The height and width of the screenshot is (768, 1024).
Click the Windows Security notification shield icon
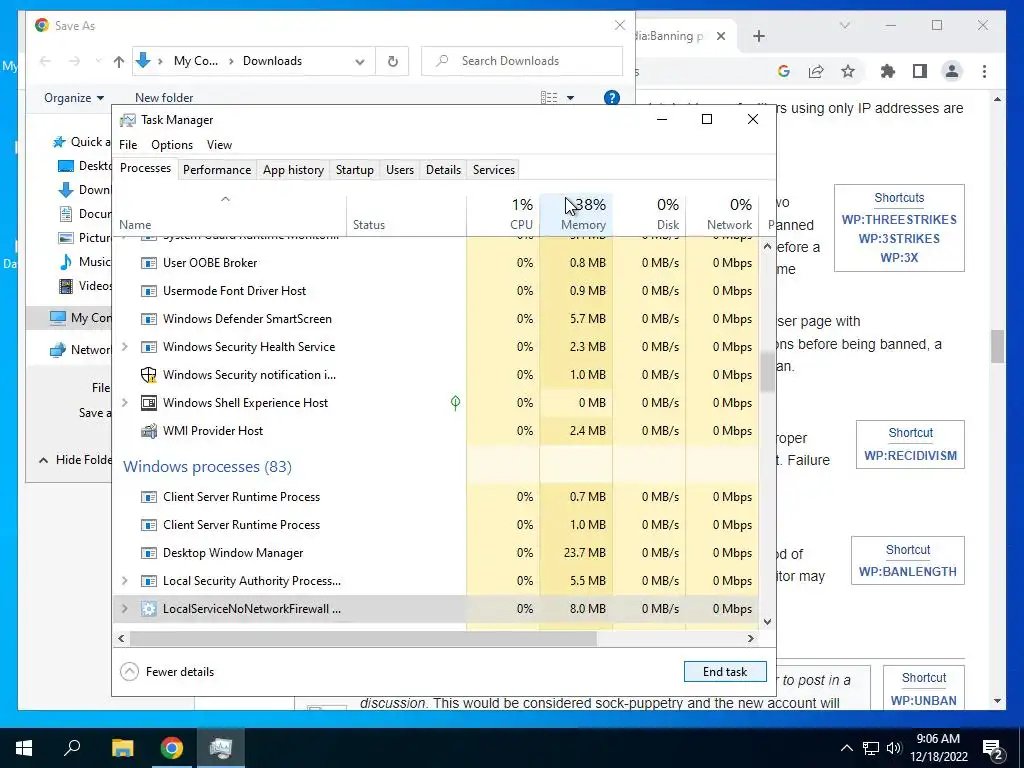[149, 375]
